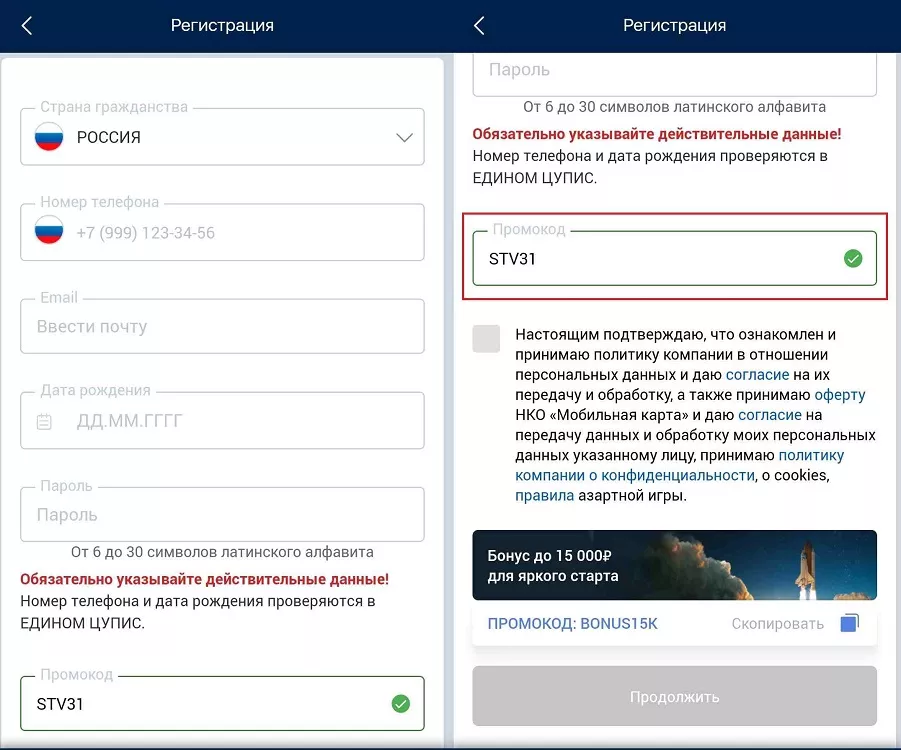Click the Email input field
Image resolution: width=901 pixels, height=750 pixels.
point(222,327)
